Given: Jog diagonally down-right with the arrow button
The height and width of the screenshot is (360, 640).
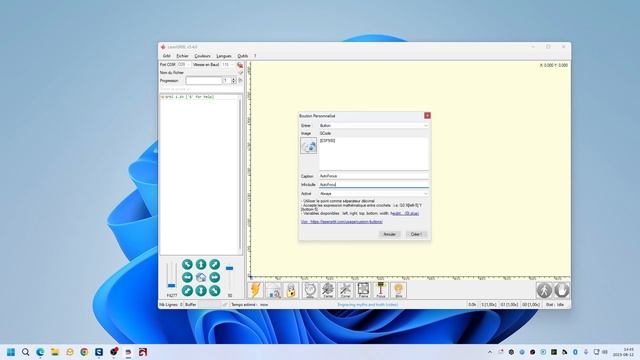Looking at the screenshot, I should 215,291.
